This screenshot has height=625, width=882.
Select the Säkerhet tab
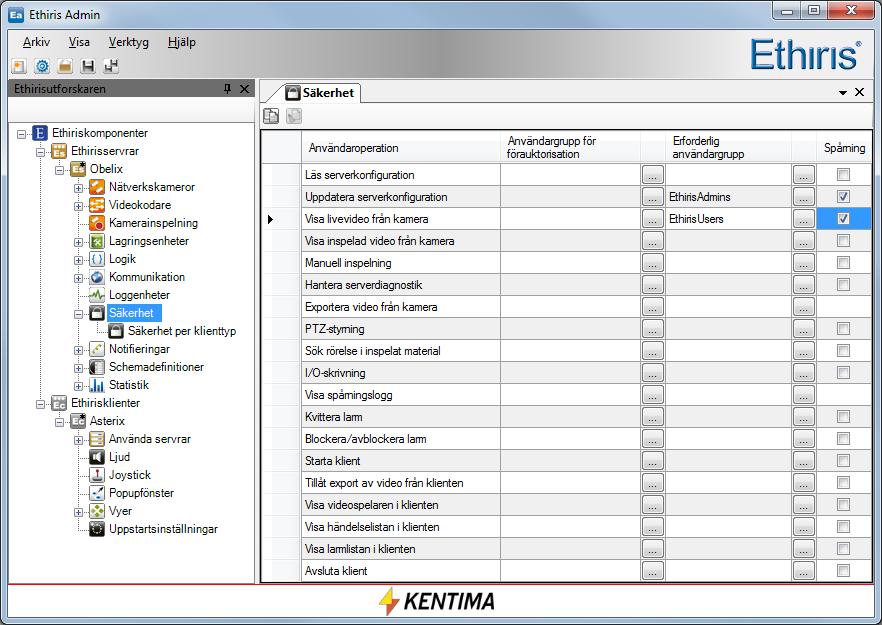[x=320, y=93]
